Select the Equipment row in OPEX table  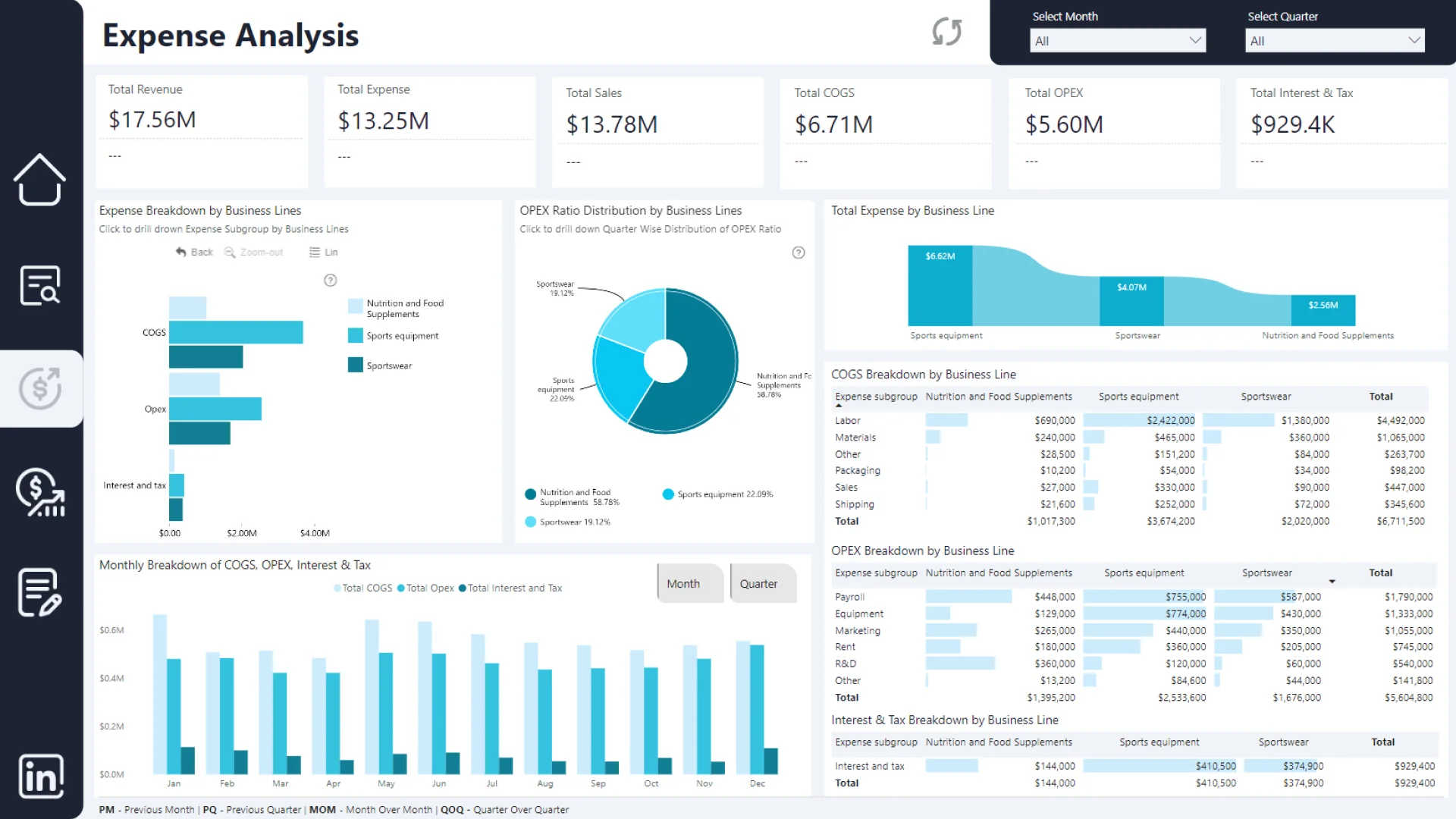click(x=1134, y=613)
